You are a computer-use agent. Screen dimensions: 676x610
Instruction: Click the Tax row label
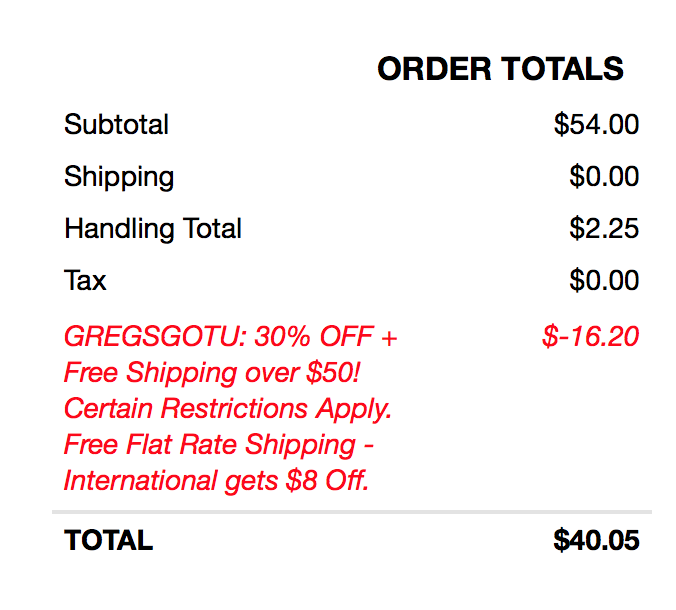pyautogui.click(x=85, y=281)
